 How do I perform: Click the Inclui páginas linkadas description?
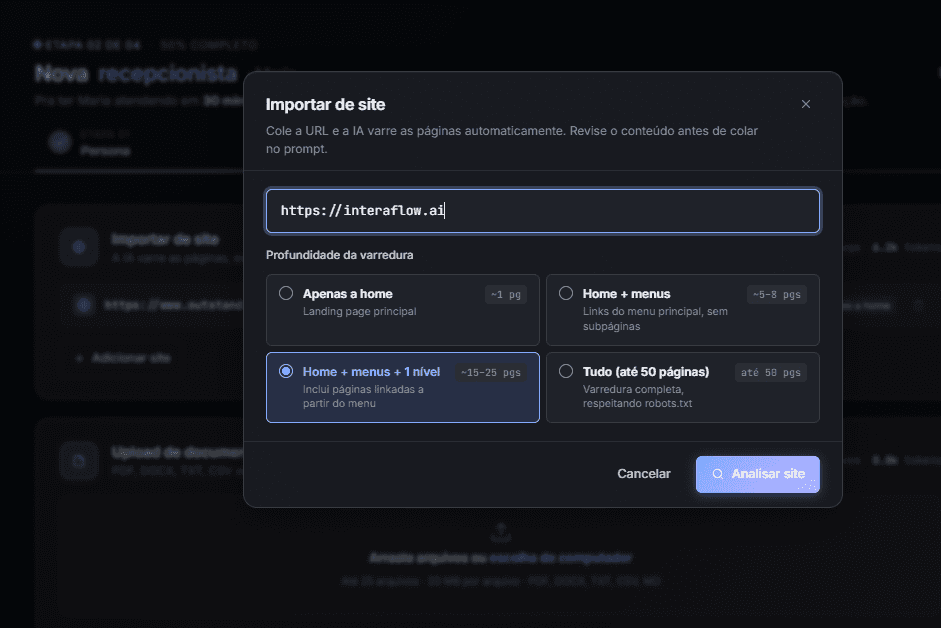363,396
